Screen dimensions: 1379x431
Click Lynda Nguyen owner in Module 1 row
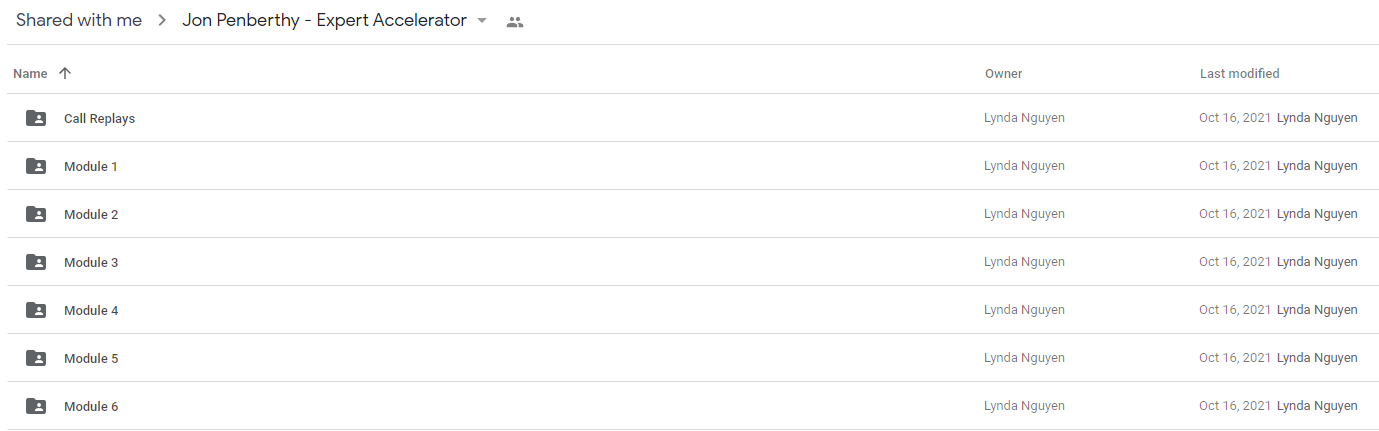point(1024,166)
